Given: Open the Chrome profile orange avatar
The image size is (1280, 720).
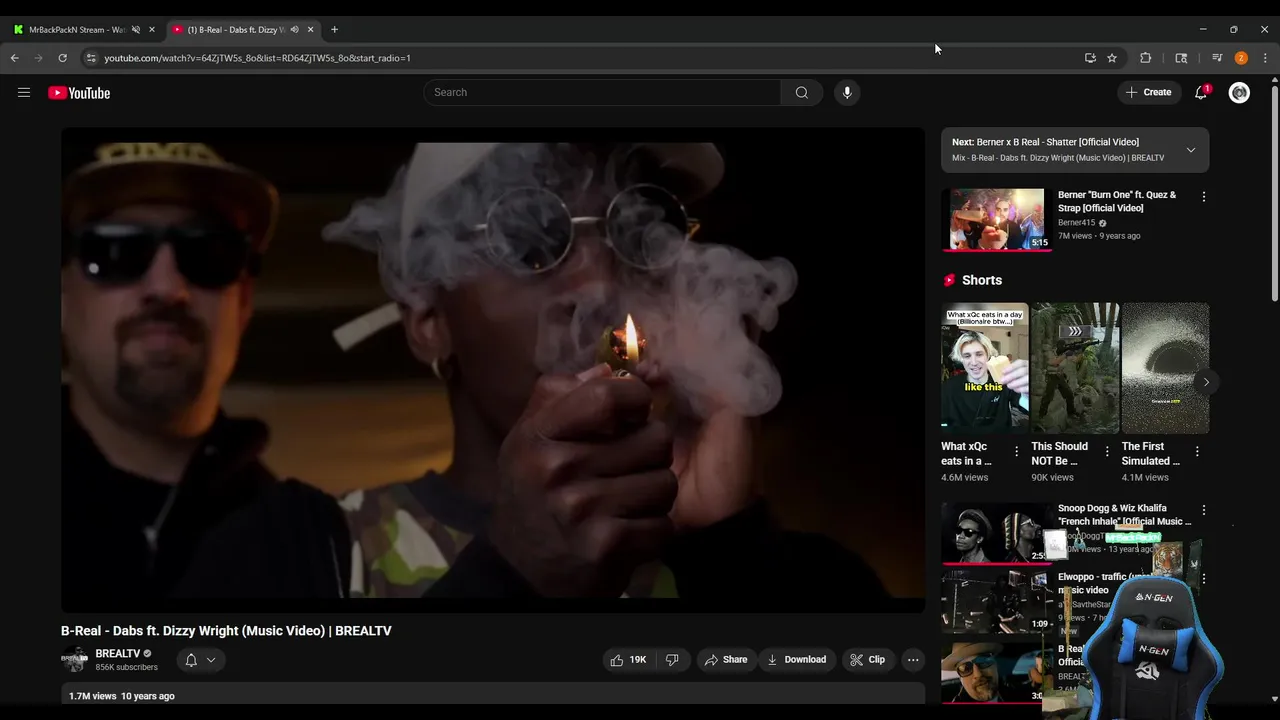Looking at the screenshot, I should [1241, 58].
